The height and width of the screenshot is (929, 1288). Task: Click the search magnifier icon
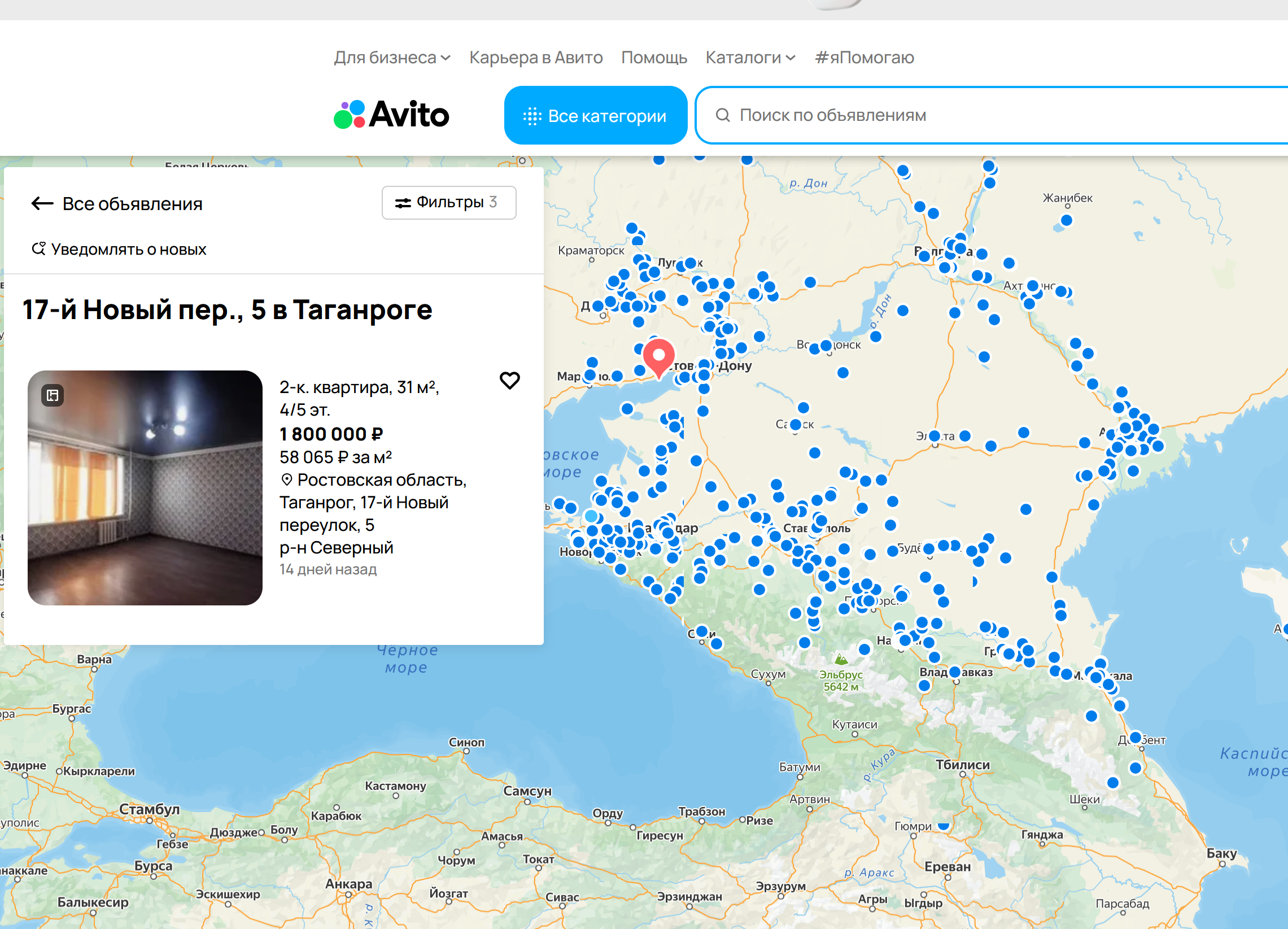[722, 115]
